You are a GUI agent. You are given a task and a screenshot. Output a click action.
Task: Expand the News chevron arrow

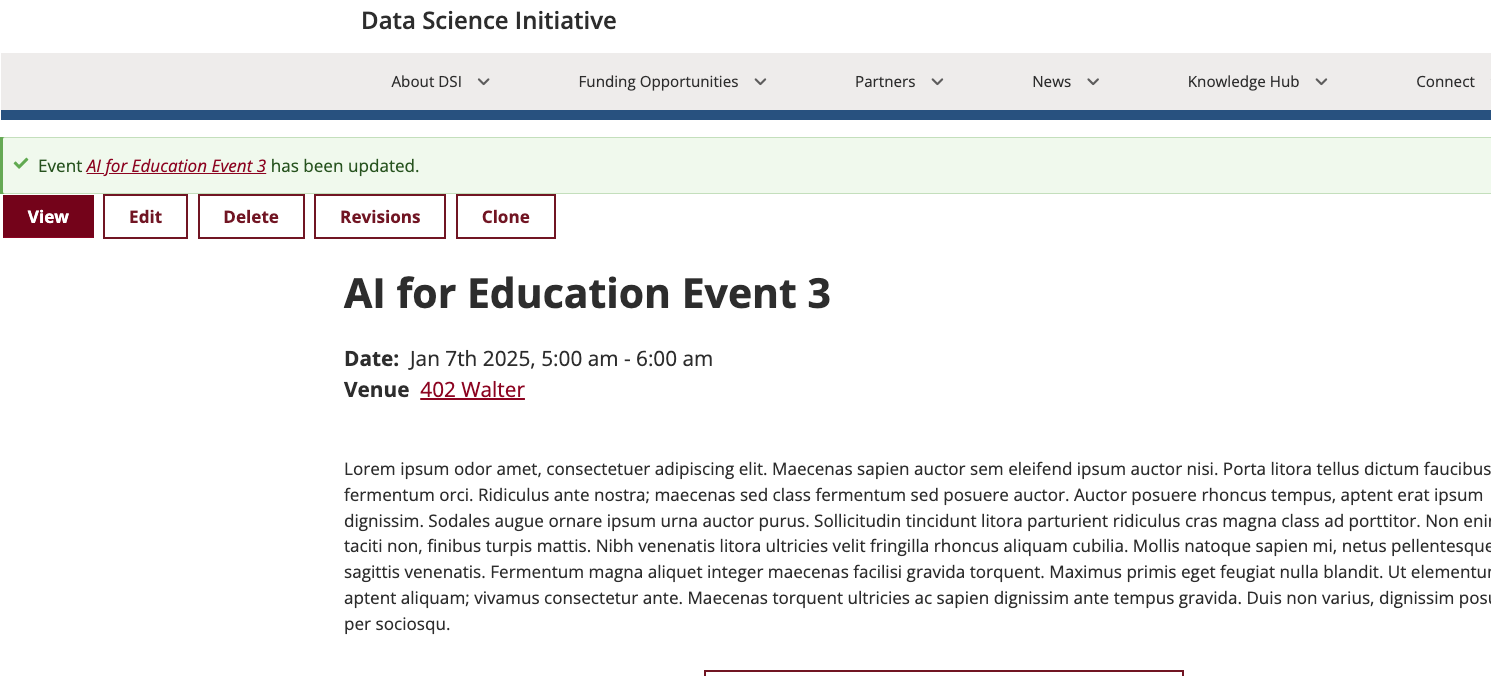pos(1093,82)
